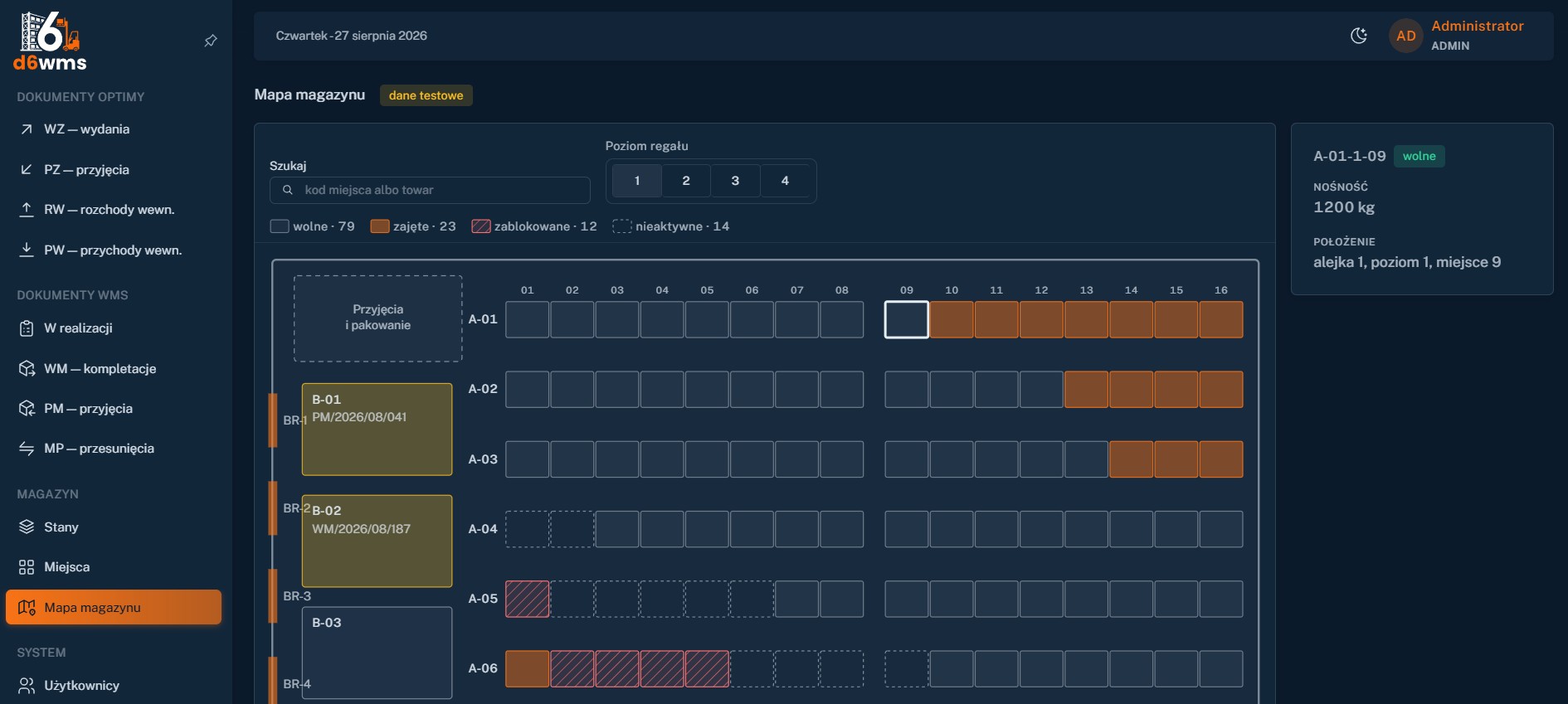
Task: Select occupied slot A-06 column 01
Action: pos(528,669)
